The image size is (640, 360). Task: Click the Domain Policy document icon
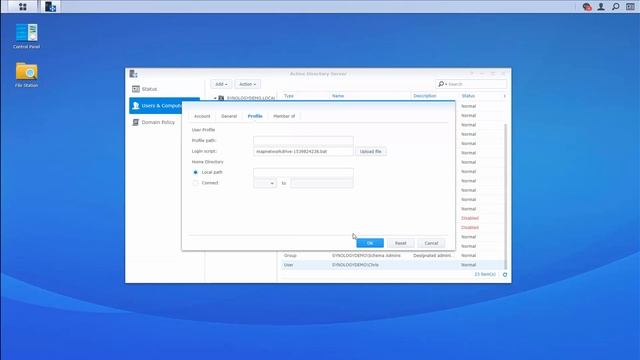136,122
